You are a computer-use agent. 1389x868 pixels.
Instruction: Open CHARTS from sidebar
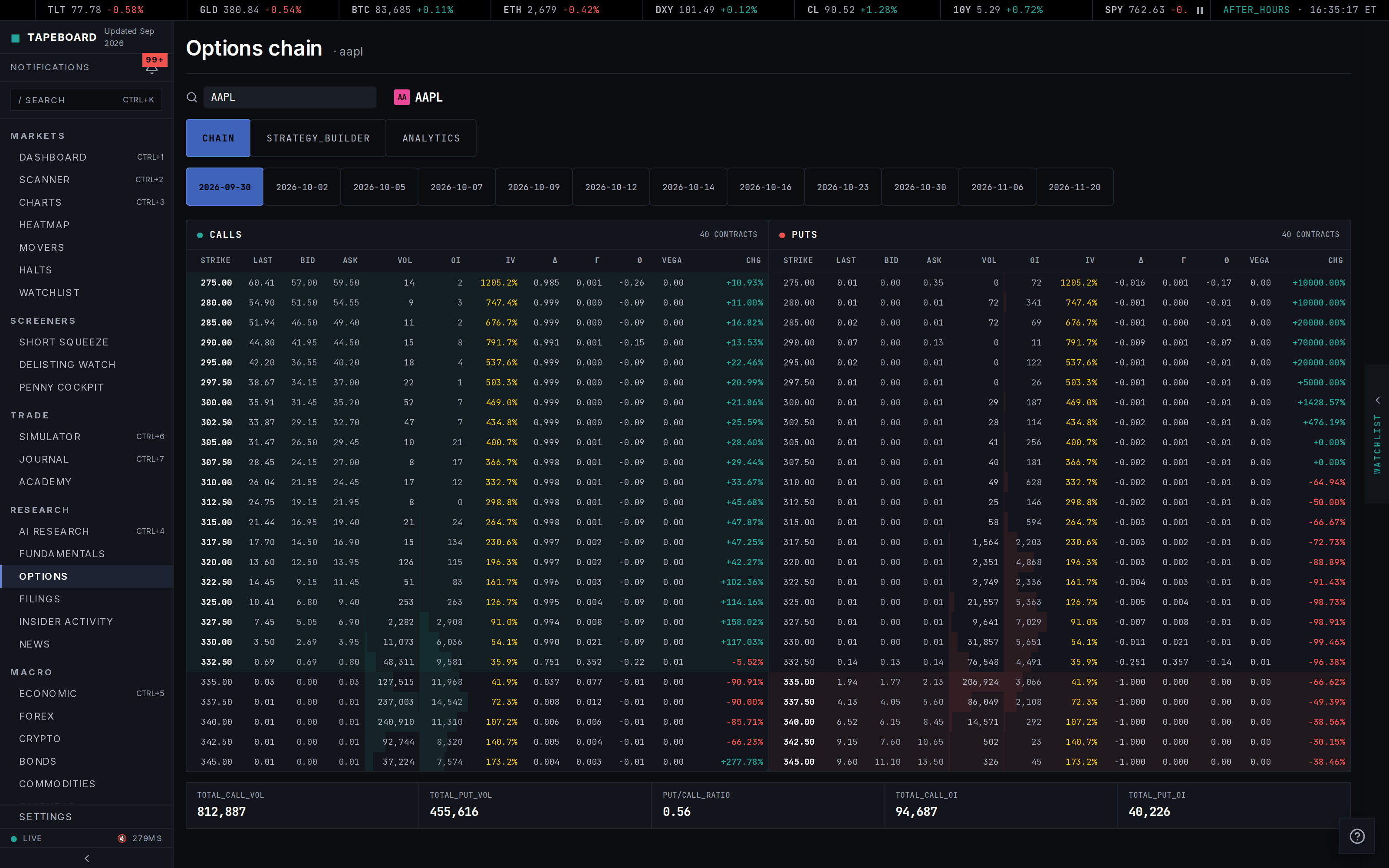[87, 202]
